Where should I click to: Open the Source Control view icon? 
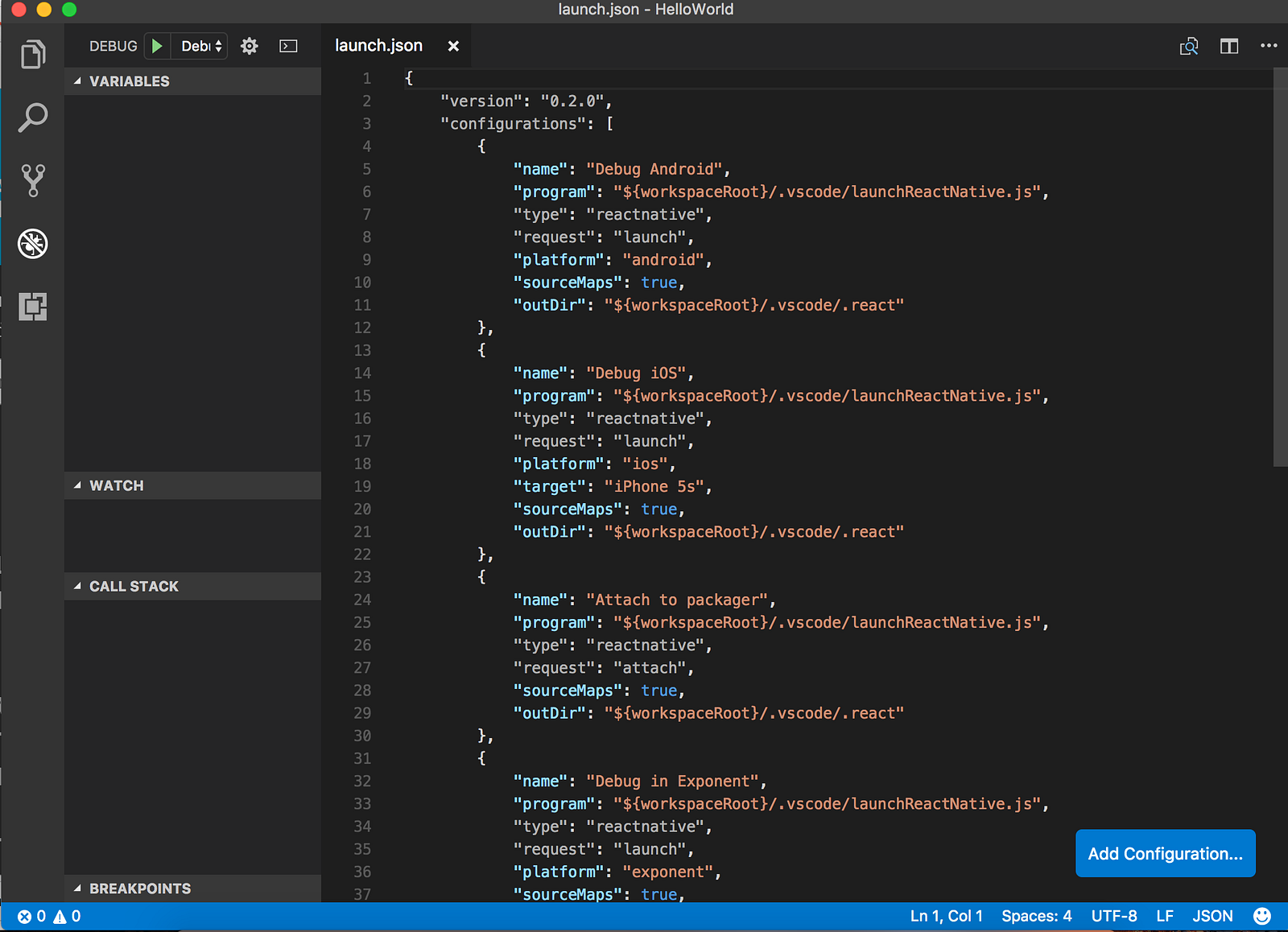[x=33, y=180]
